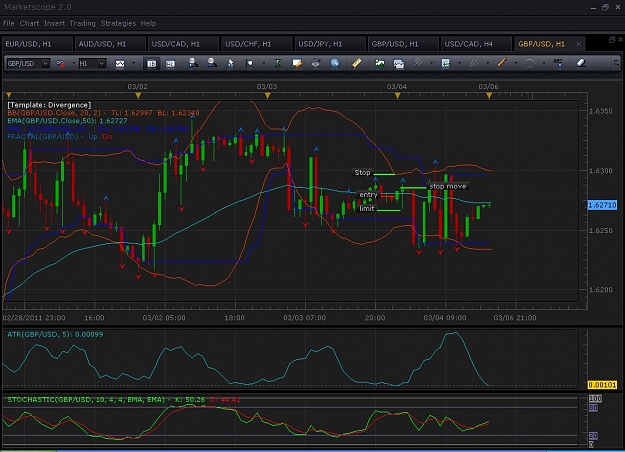Open the Insert menu

point(54,23)
